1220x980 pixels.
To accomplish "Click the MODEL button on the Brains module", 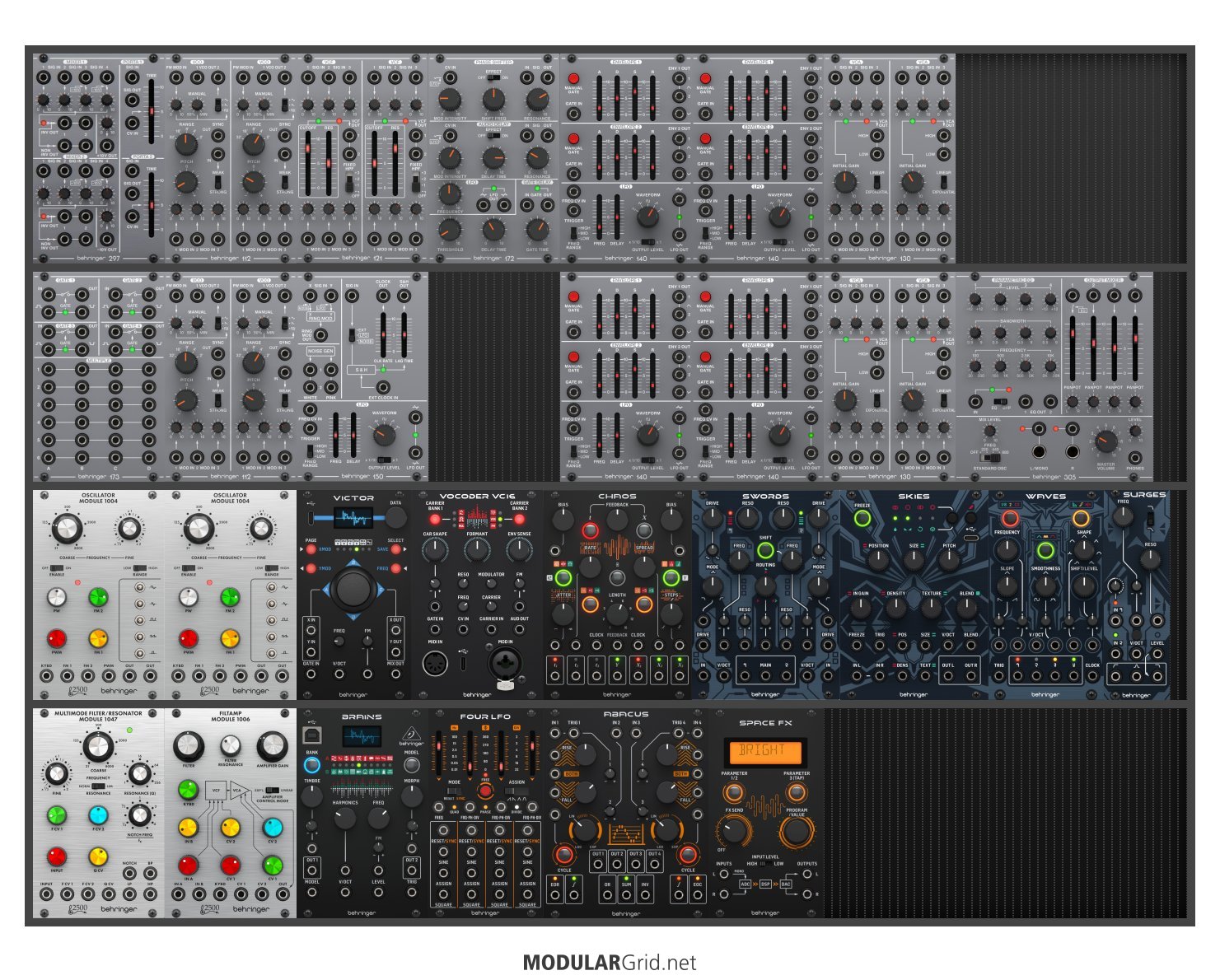I will pyautogui.click(x=411, y=764).
